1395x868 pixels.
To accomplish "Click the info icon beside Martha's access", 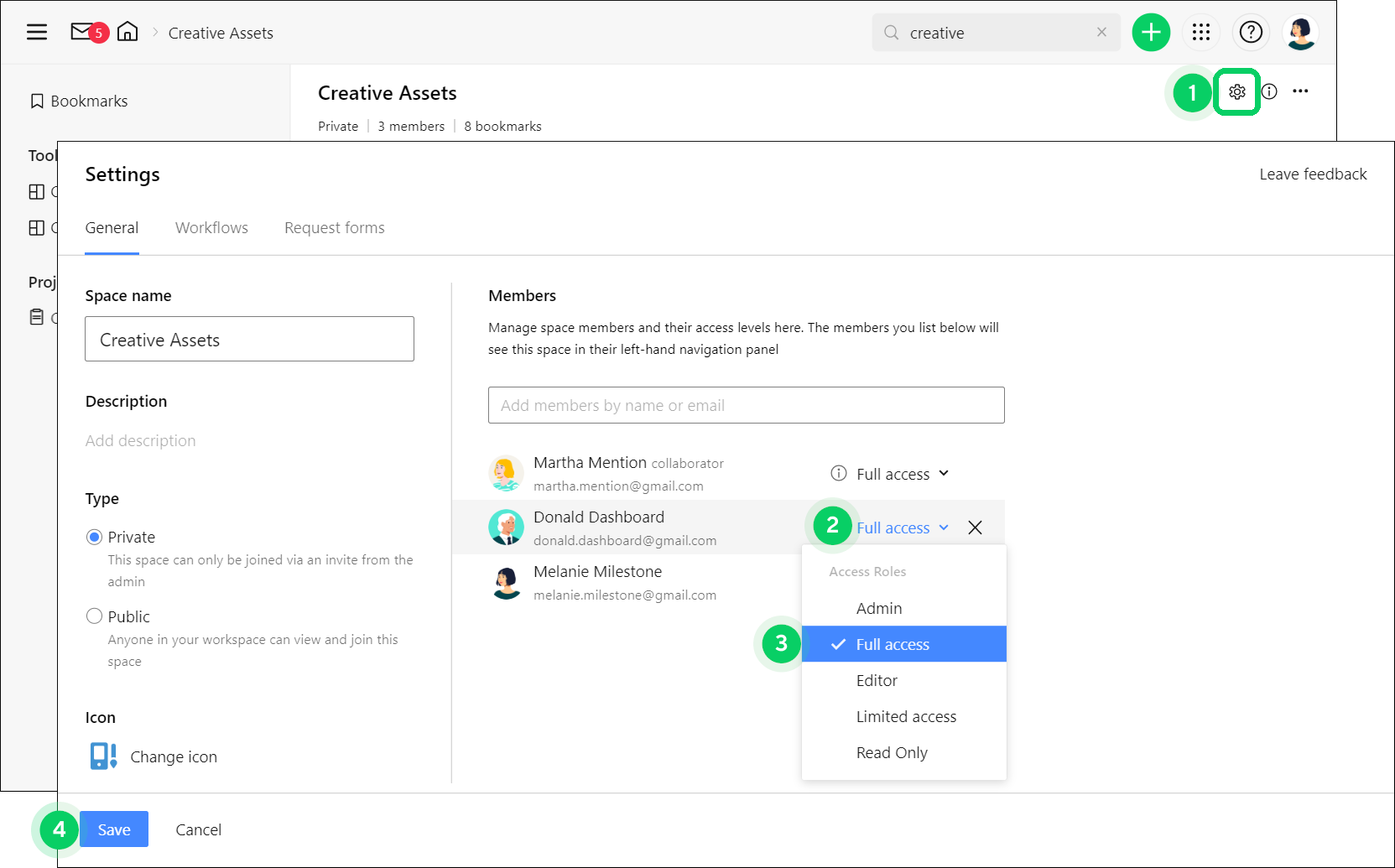I will pyautogui.click(x=838, y=473).
